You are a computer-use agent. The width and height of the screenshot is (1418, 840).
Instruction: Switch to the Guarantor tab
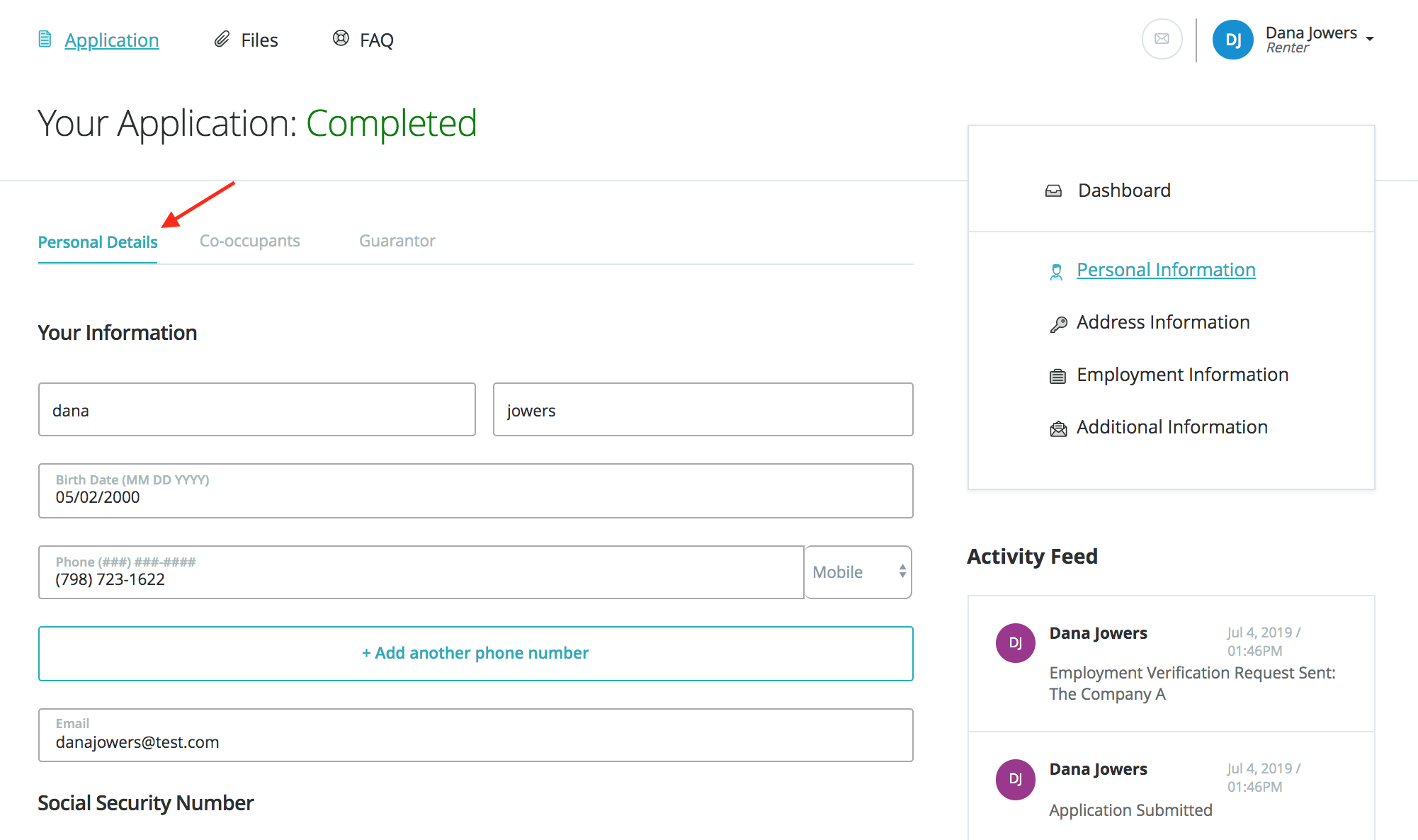tap(397, 241)
